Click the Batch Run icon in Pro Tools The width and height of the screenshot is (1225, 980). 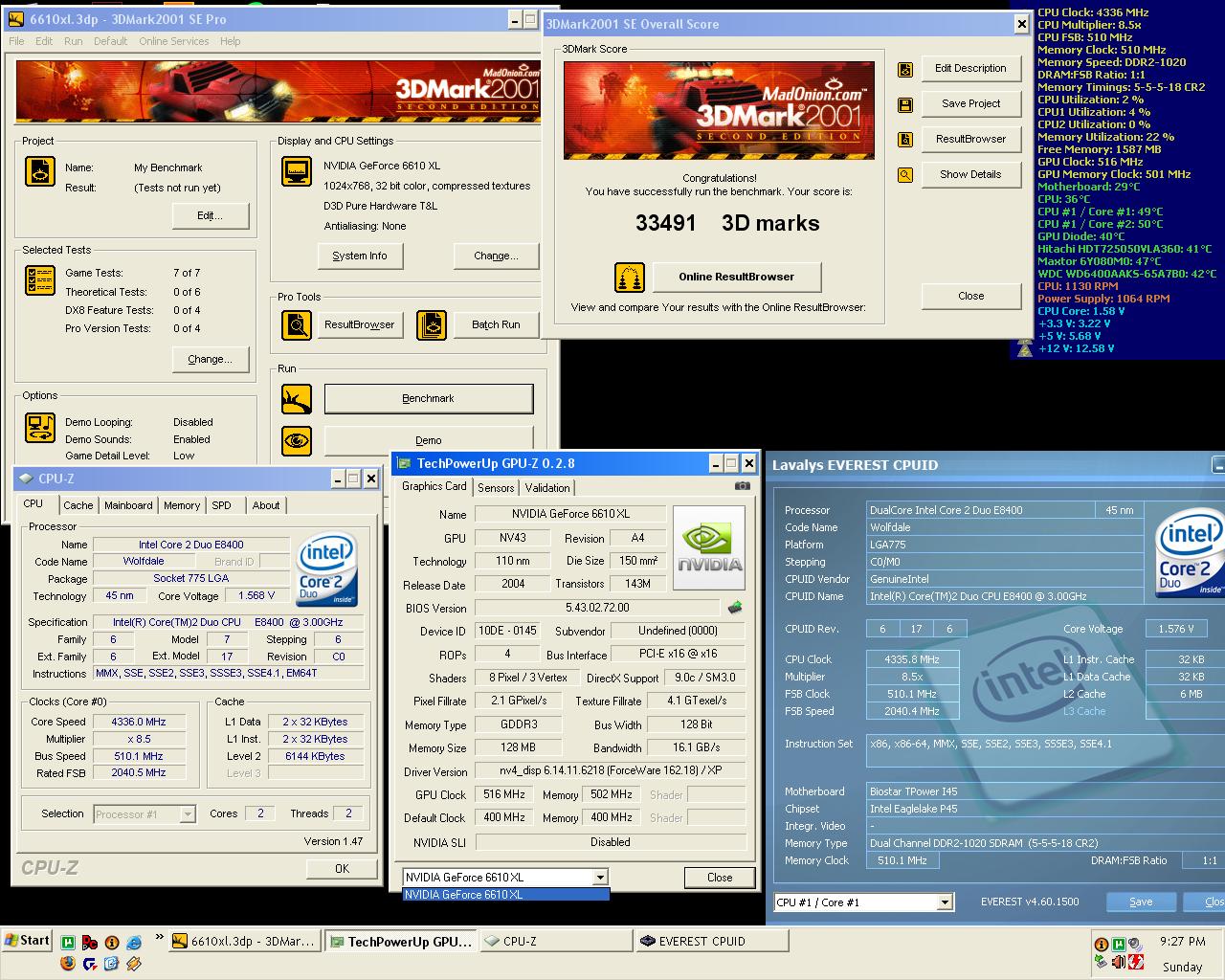click(x=432, y=325)
